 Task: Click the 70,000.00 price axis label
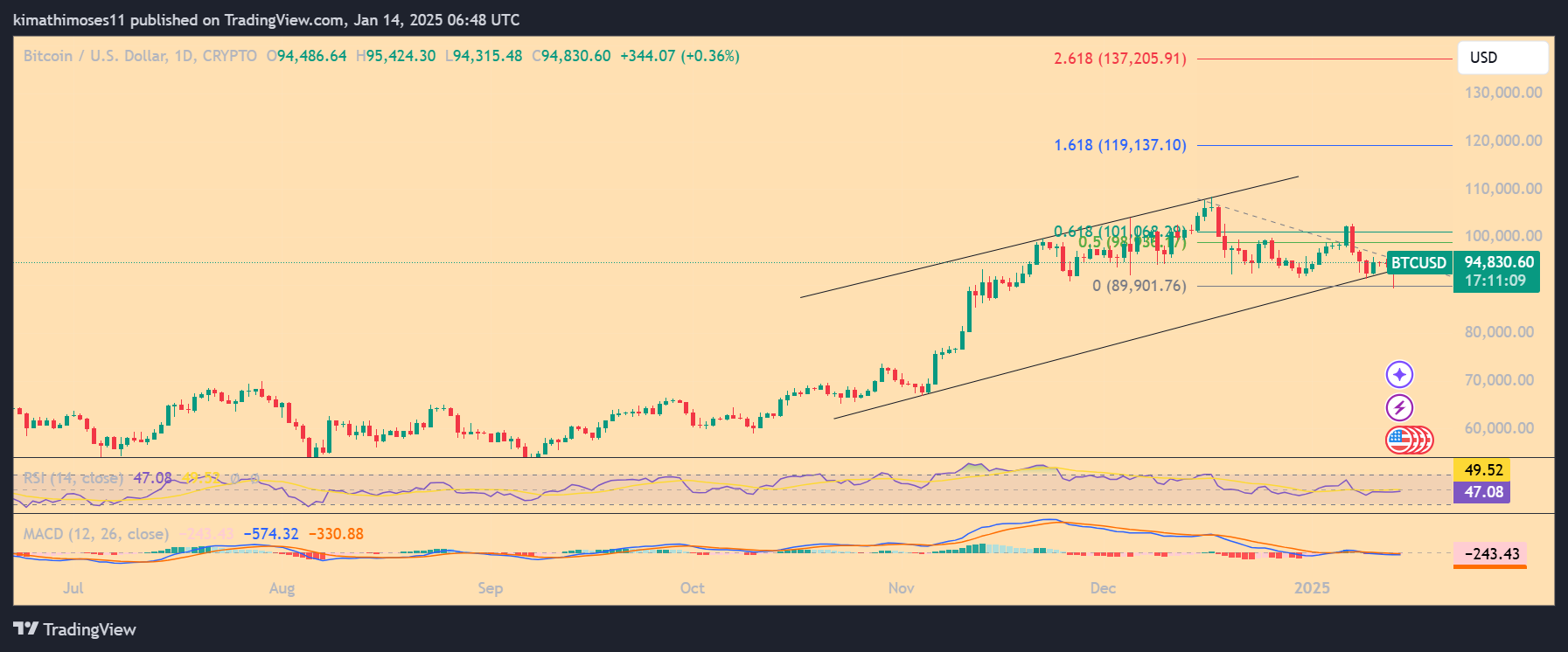pos(1499,380)
